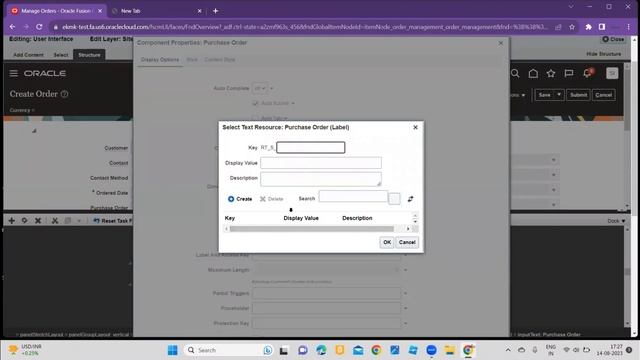Open the Favorites star icon in Oracle header

[x=551, y=73]
